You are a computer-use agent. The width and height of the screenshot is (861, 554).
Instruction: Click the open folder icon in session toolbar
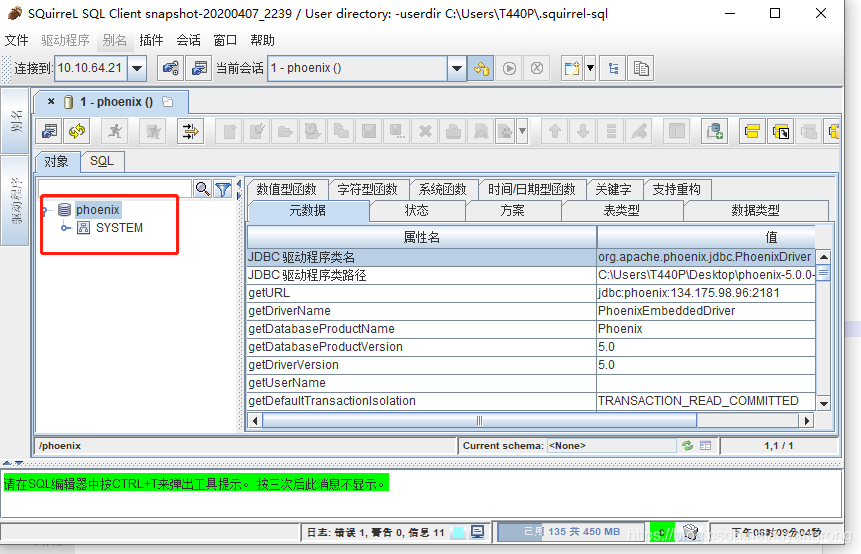click(x=285, y=131)
